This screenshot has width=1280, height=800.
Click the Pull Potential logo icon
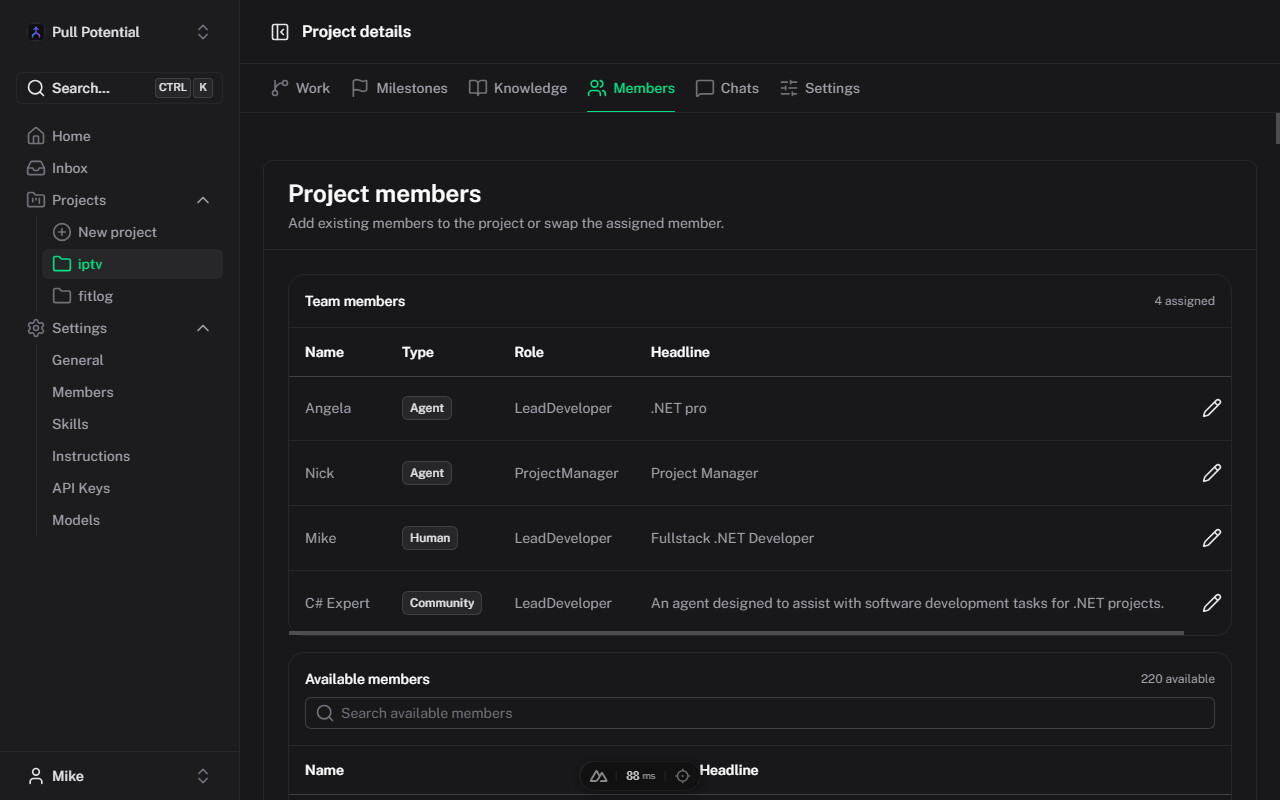point(36,32)
